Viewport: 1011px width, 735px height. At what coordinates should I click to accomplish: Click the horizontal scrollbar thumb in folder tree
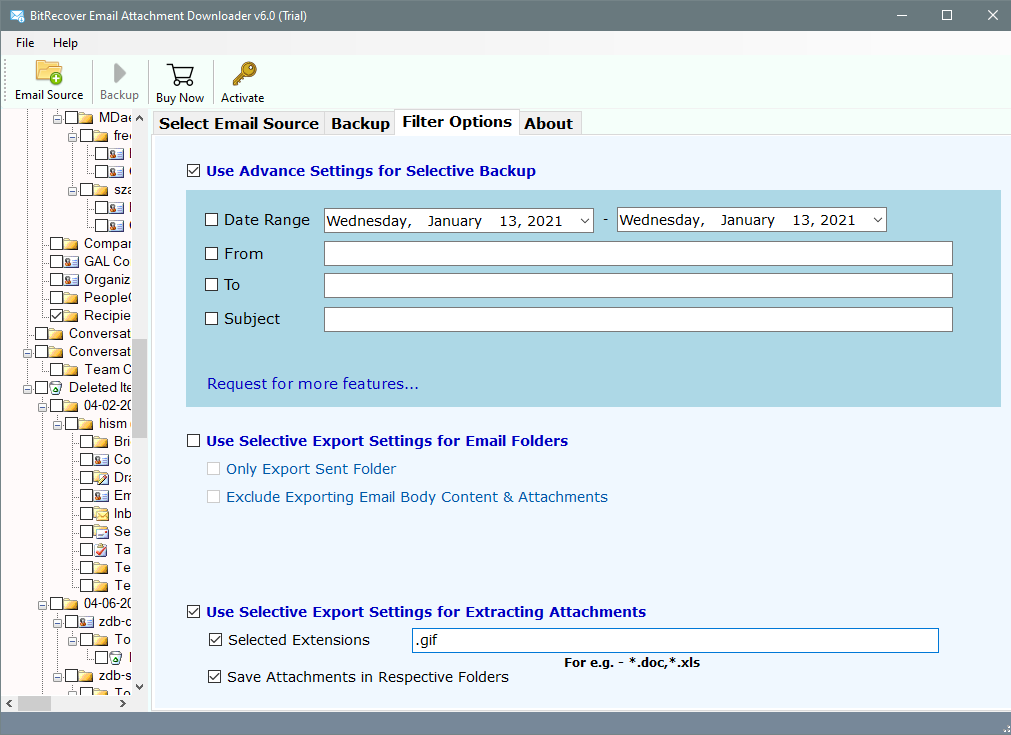34,703
